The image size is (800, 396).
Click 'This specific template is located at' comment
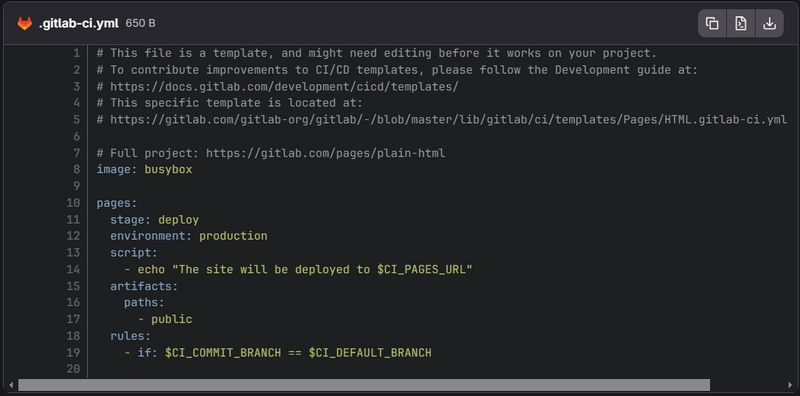(230, 103)
